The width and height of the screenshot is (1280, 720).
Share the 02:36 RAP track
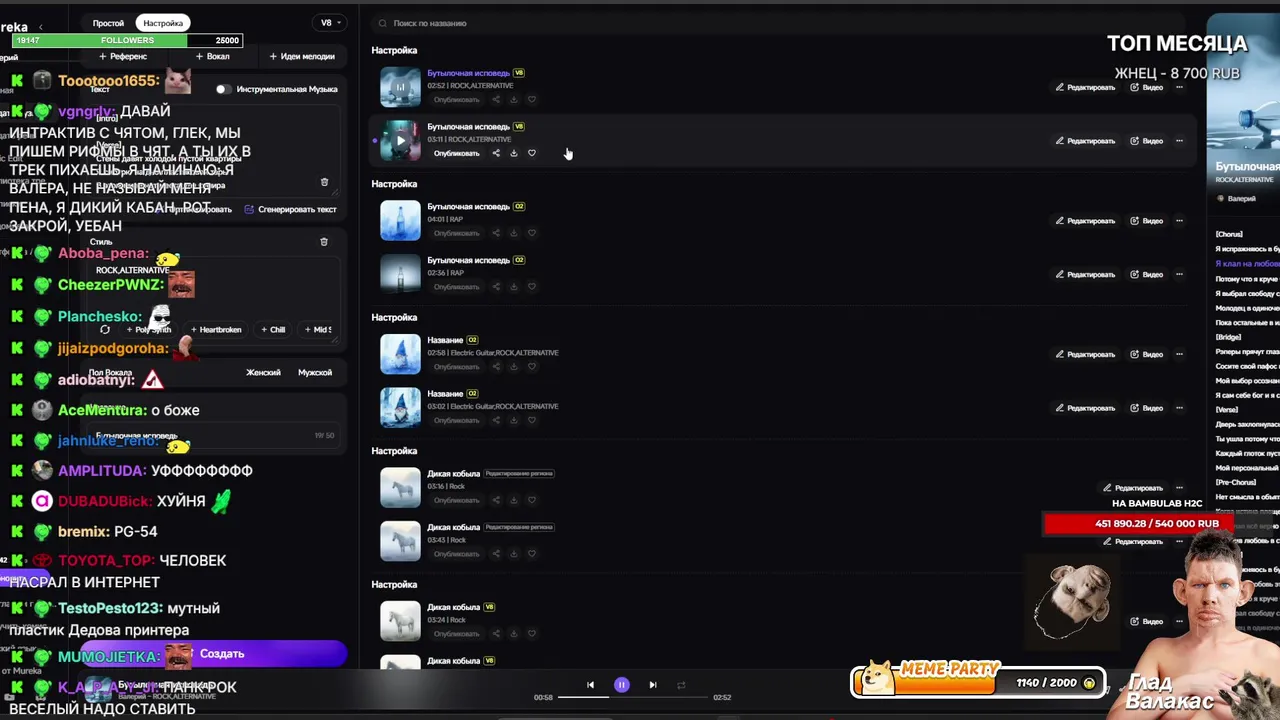[x=496, y=287]
